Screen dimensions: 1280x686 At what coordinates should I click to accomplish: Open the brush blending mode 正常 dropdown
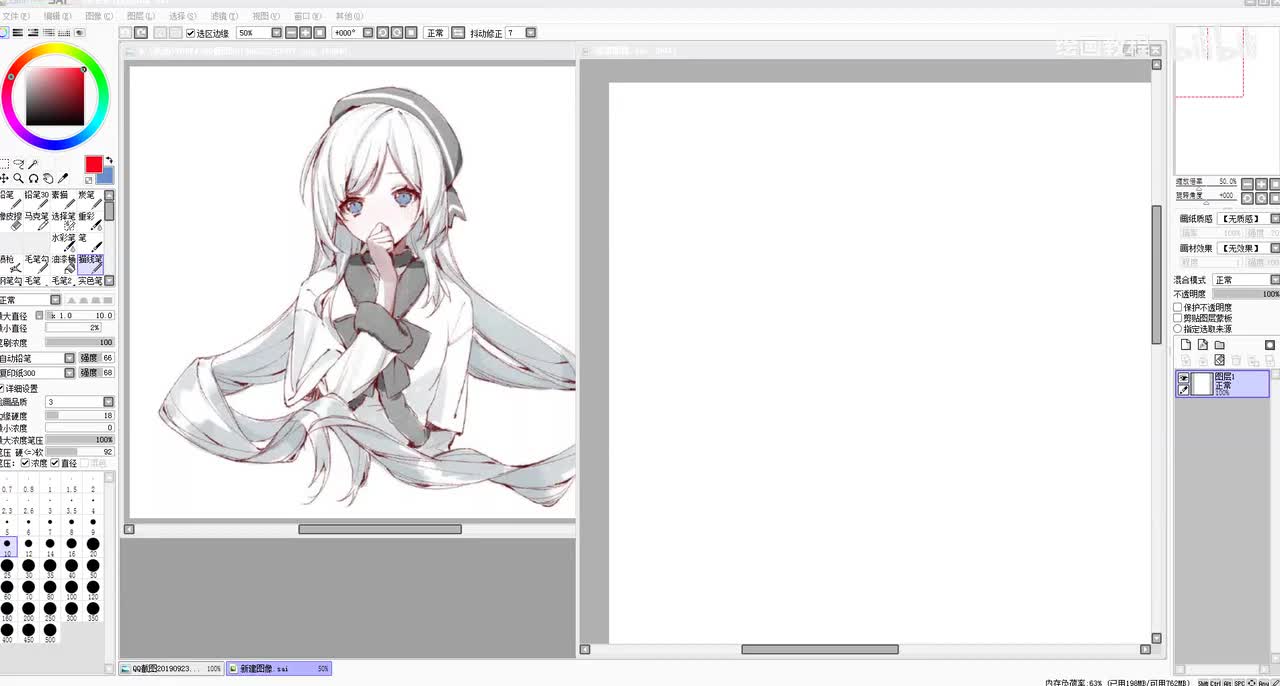coord(55,300)
